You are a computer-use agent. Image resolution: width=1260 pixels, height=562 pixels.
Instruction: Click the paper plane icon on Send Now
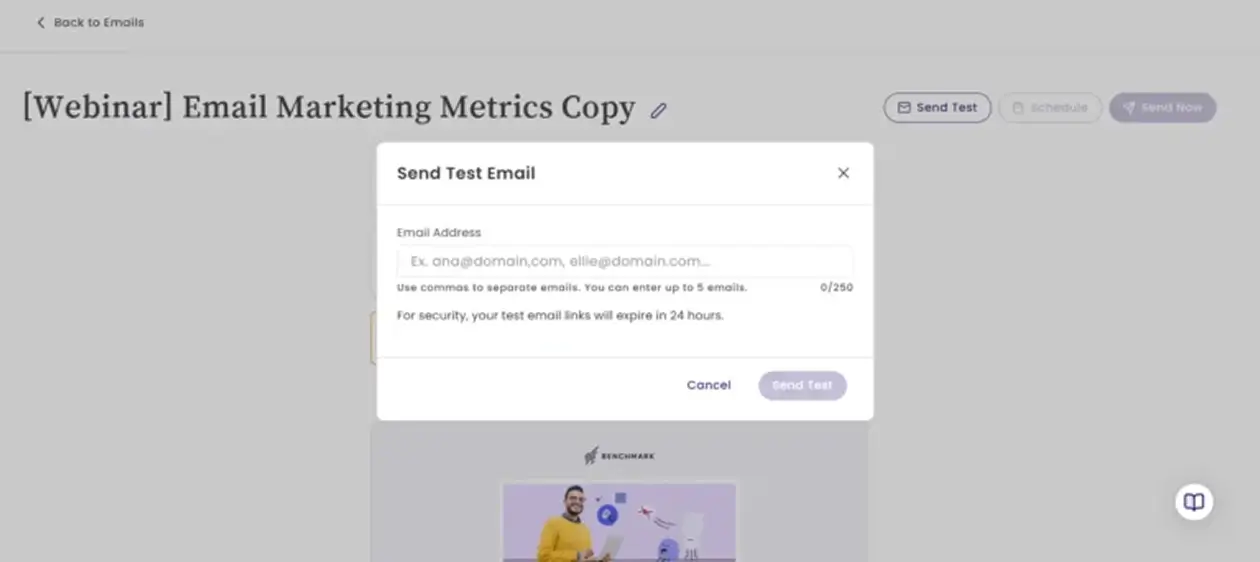tap(1129, 108)
